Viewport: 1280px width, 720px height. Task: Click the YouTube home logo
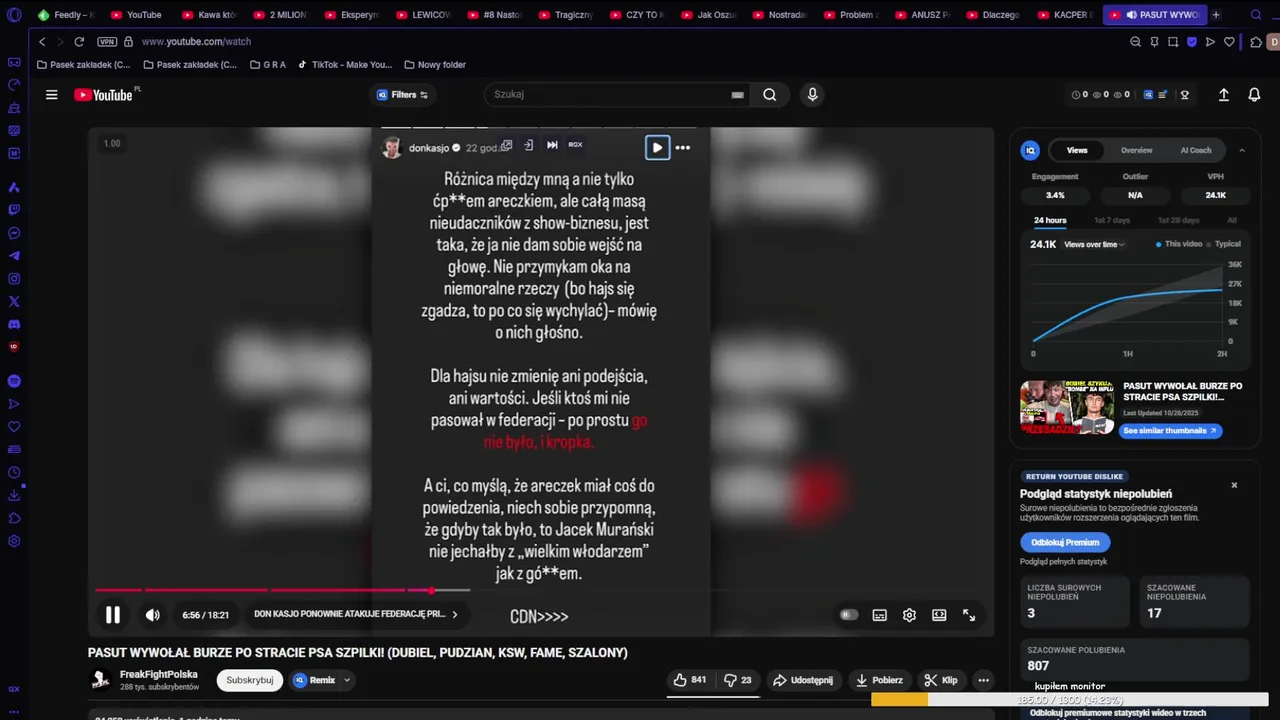pos(106,95)
